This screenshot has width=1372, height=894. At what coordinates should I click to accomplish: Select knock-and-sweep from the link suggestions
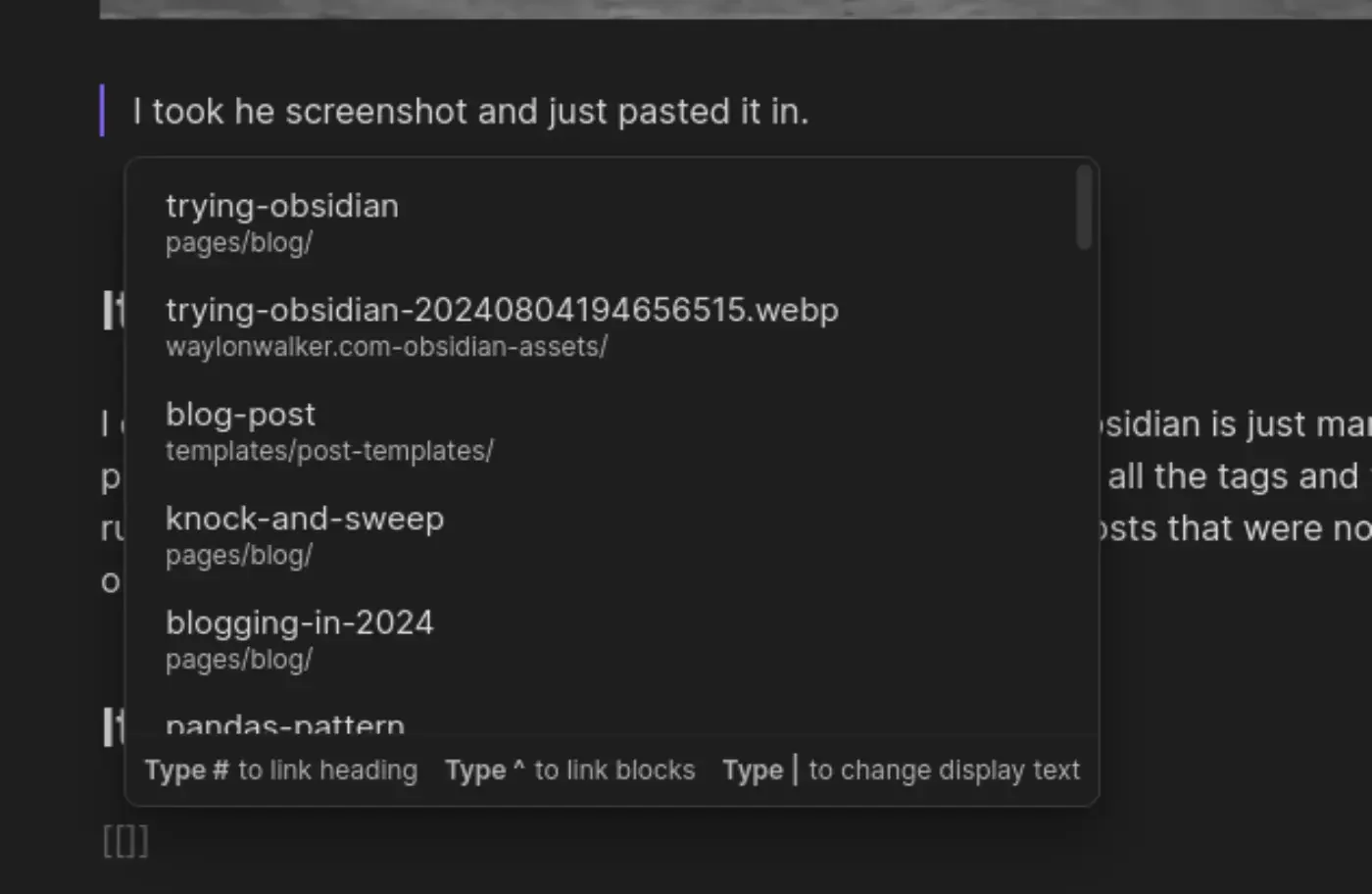305,519
